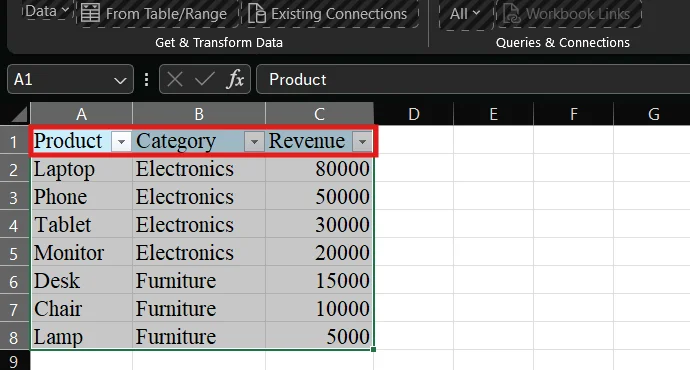This screenshot has height=370, width=690.
Task: Select row 8 header
Action: tap(14, 337)
